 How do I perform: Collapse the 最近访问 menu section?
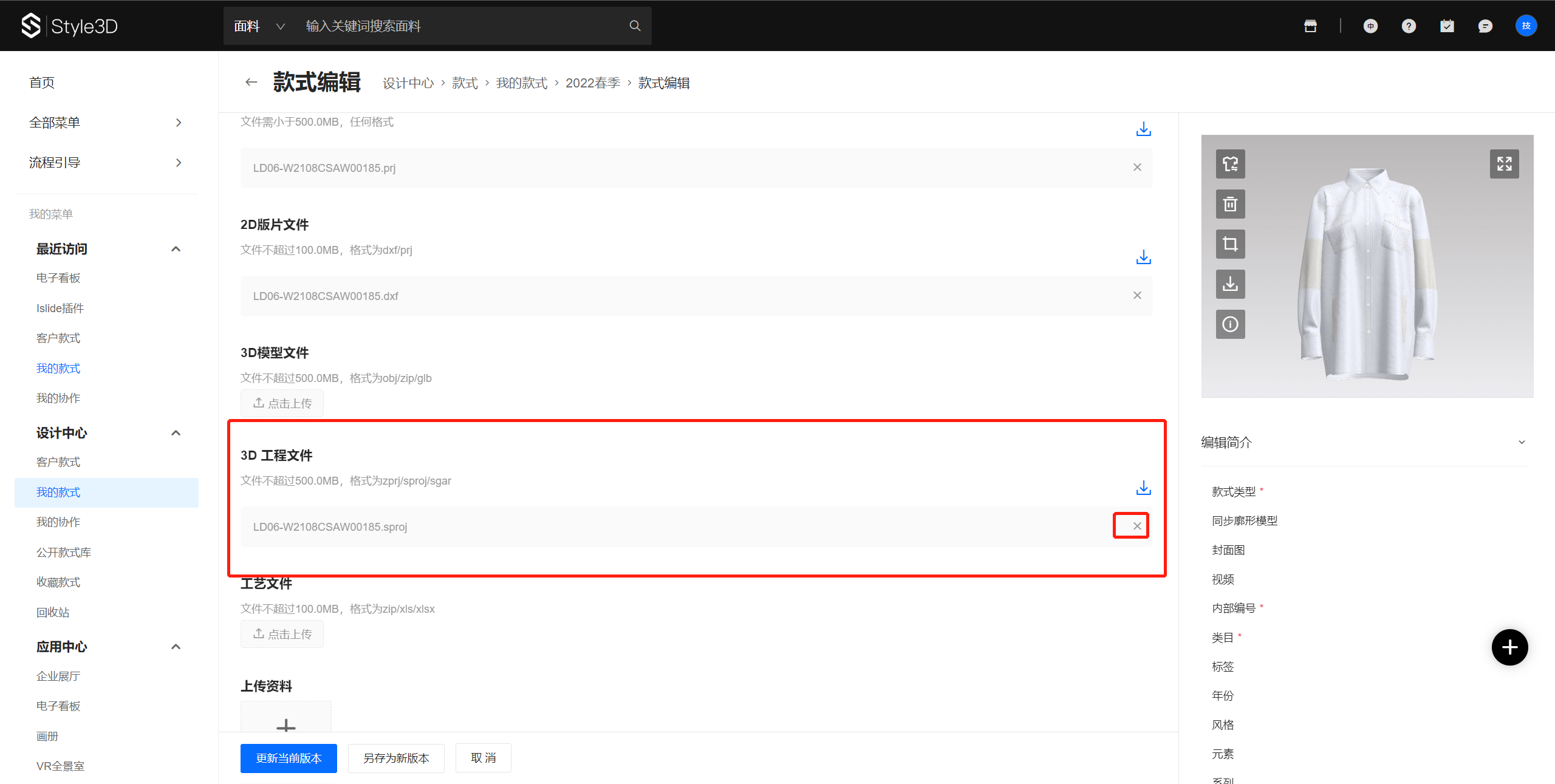(176, 249)
